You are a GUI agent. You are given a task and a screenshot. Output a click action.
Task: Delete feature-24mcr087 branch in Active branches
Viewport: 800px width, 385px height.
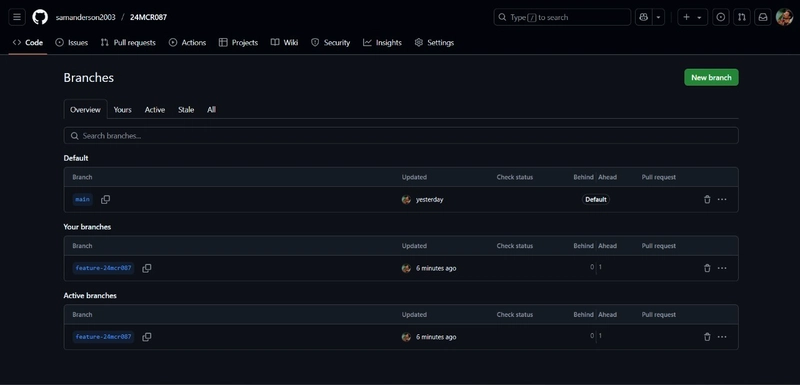(x=707, y=337)
